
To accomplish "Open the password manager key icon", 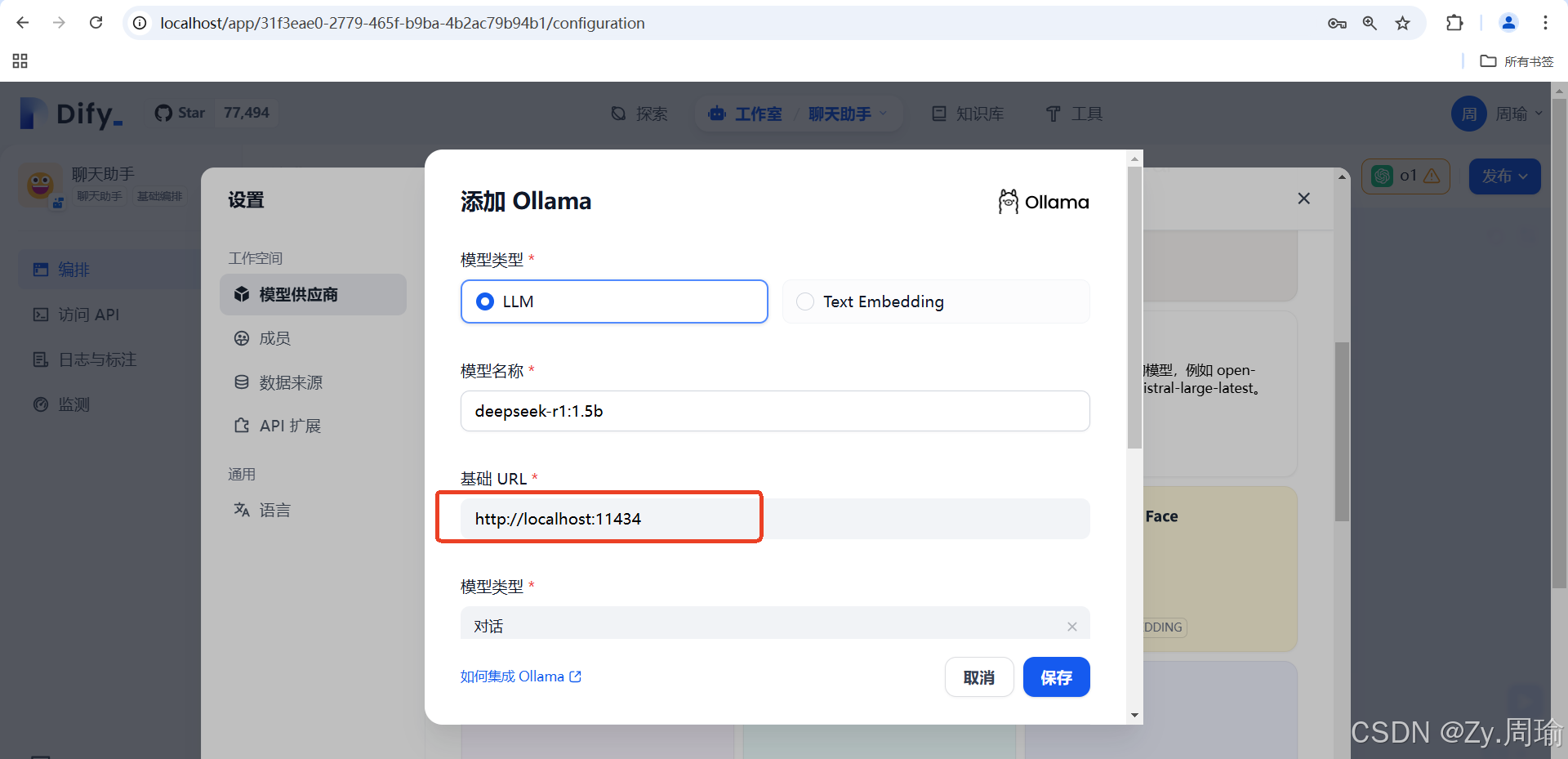I will click(1337, 23).
